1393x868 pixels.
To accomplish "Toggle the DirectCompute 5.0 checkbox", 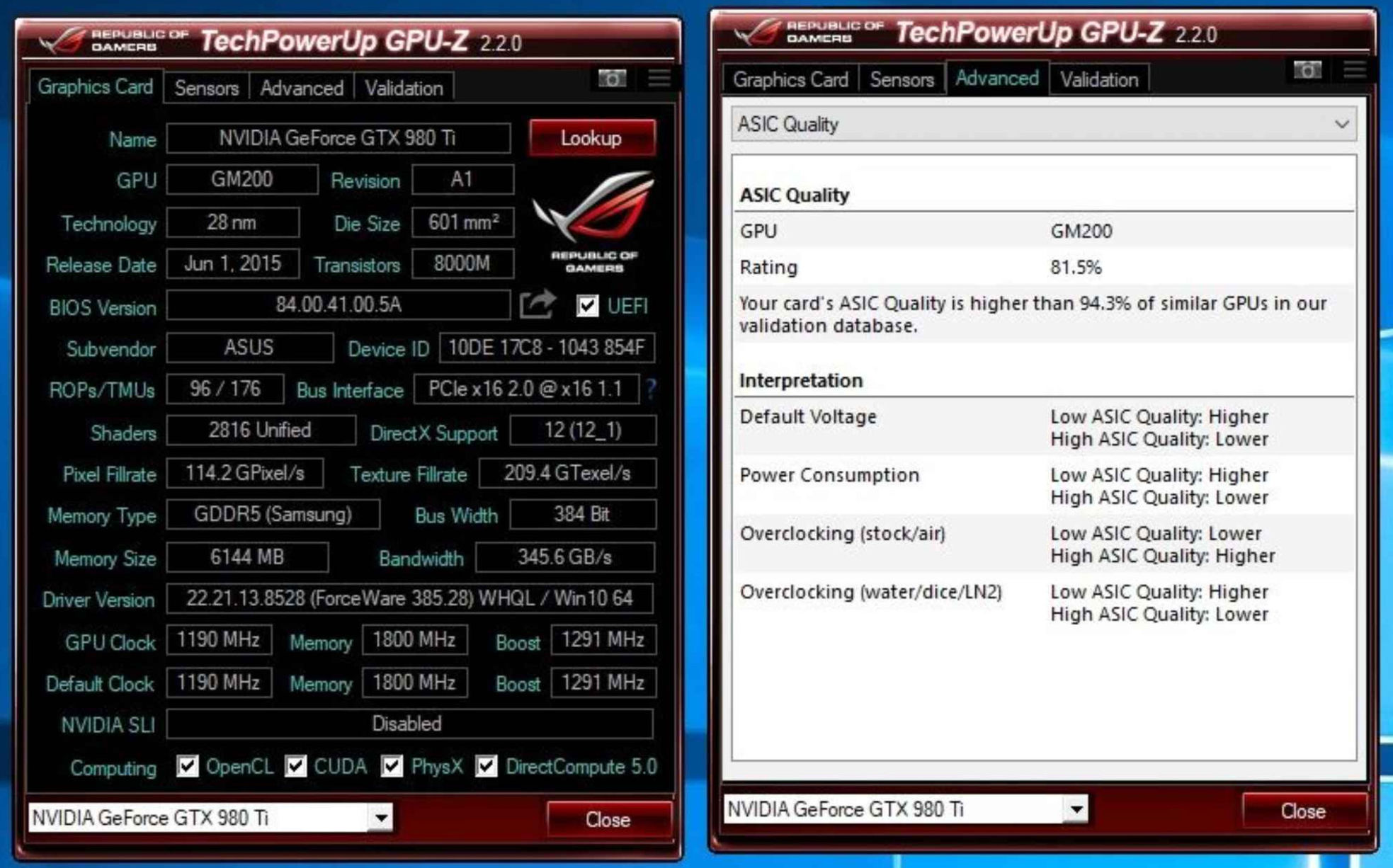I will click(x=487, y=766).
